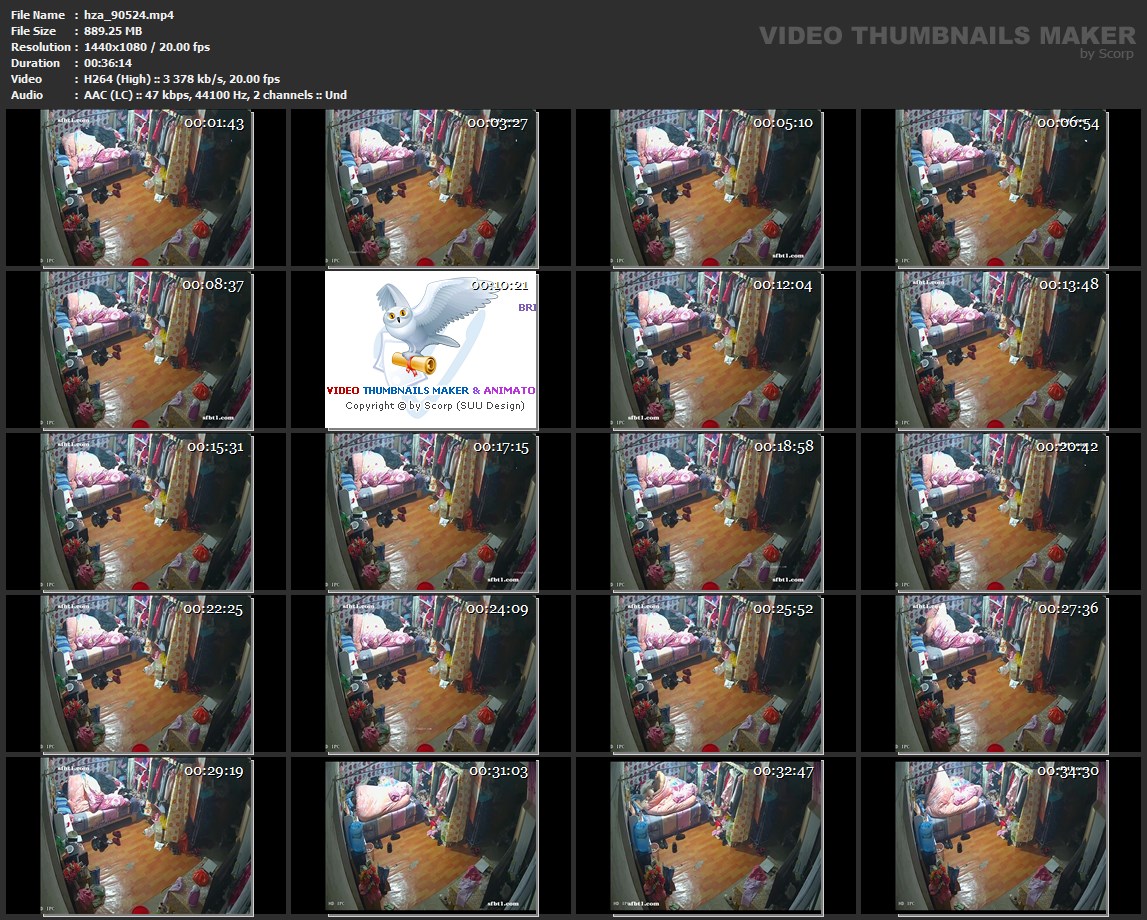The width and height of the screenshot is (1147, 920).
Task: Open the 00:29:19 thumbnail
Action: pos(146,836)
